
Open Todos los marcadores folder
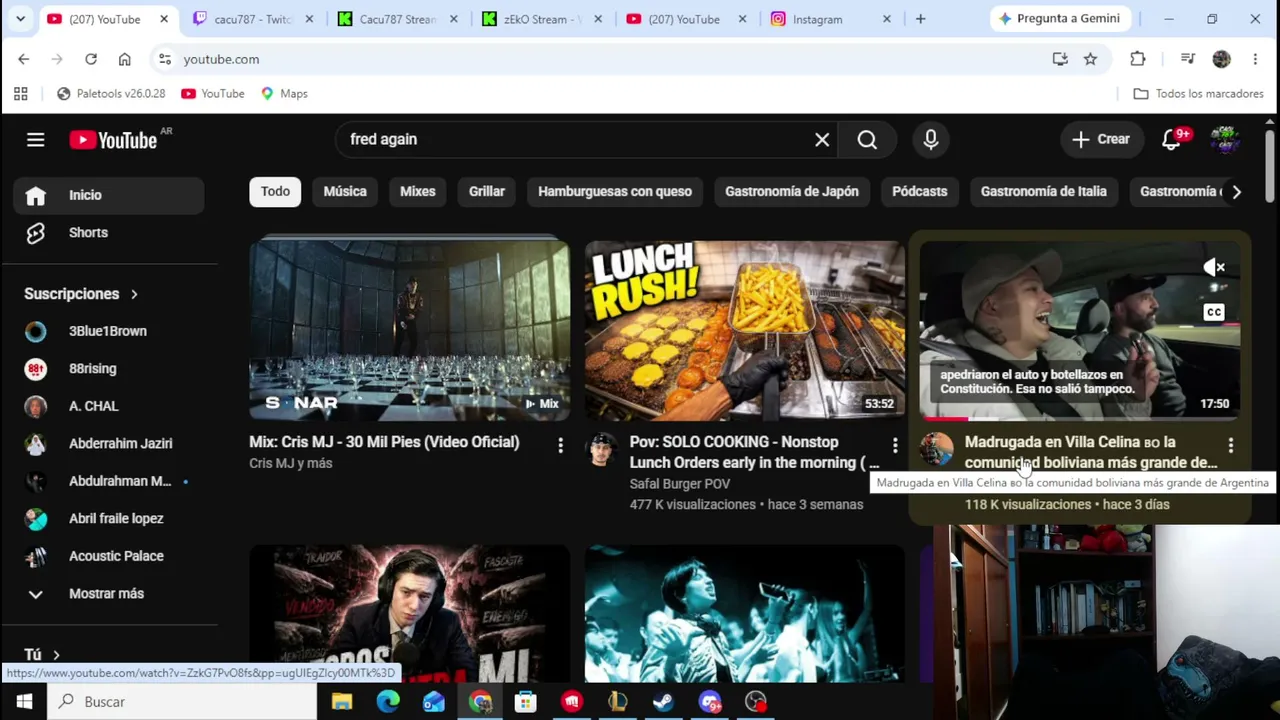coord(1198,93)
